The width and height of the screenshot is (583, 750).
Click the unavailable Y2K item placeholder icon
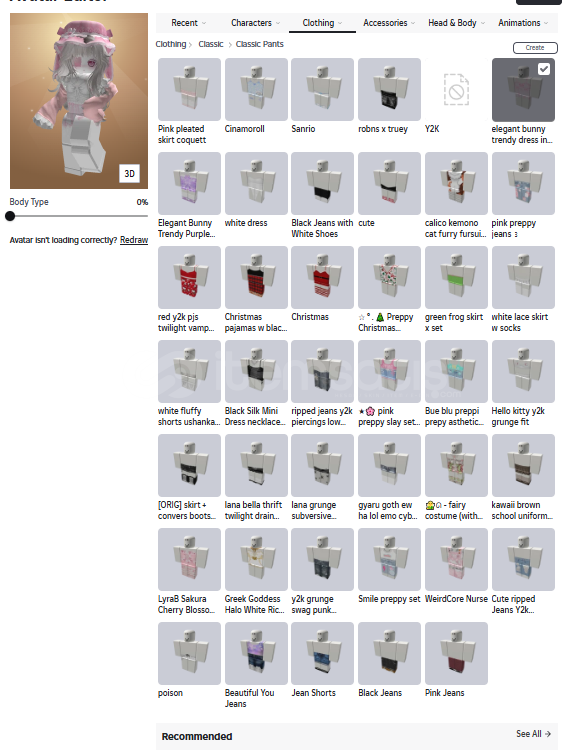coord(456,89)
